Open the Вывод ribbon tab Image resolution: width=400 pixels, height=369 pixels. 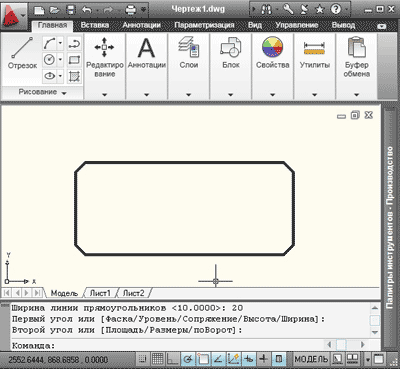(343, 25)
